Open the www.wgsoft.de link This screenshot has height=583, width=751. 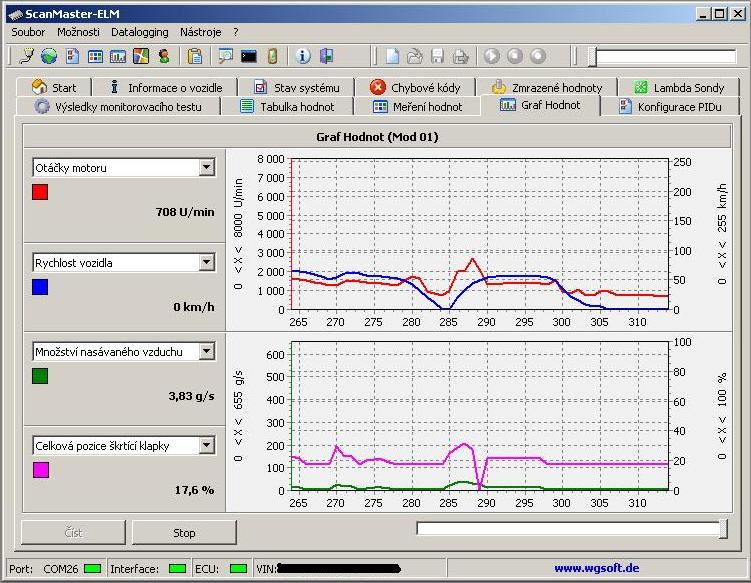click(596, 568)
